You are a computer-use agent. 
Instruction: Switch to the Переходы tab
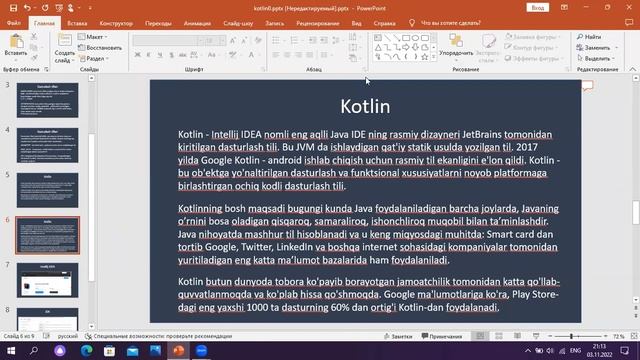coord(158,23)
